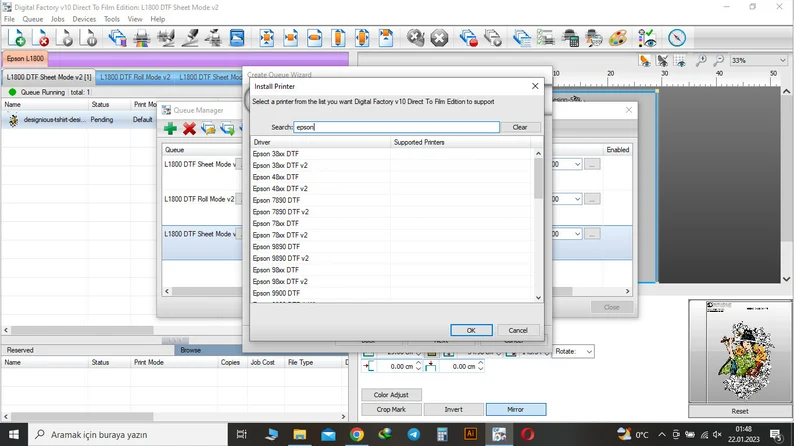
Task: Open the Queue menu
Action: tap(32, 19)
